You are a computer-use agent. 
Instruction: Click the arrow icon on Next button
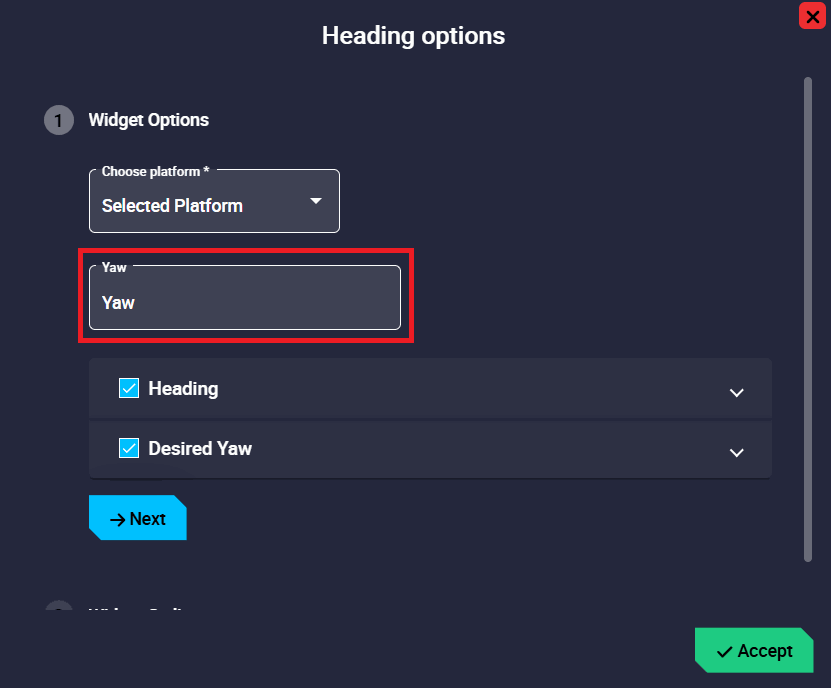click(117, 519)
